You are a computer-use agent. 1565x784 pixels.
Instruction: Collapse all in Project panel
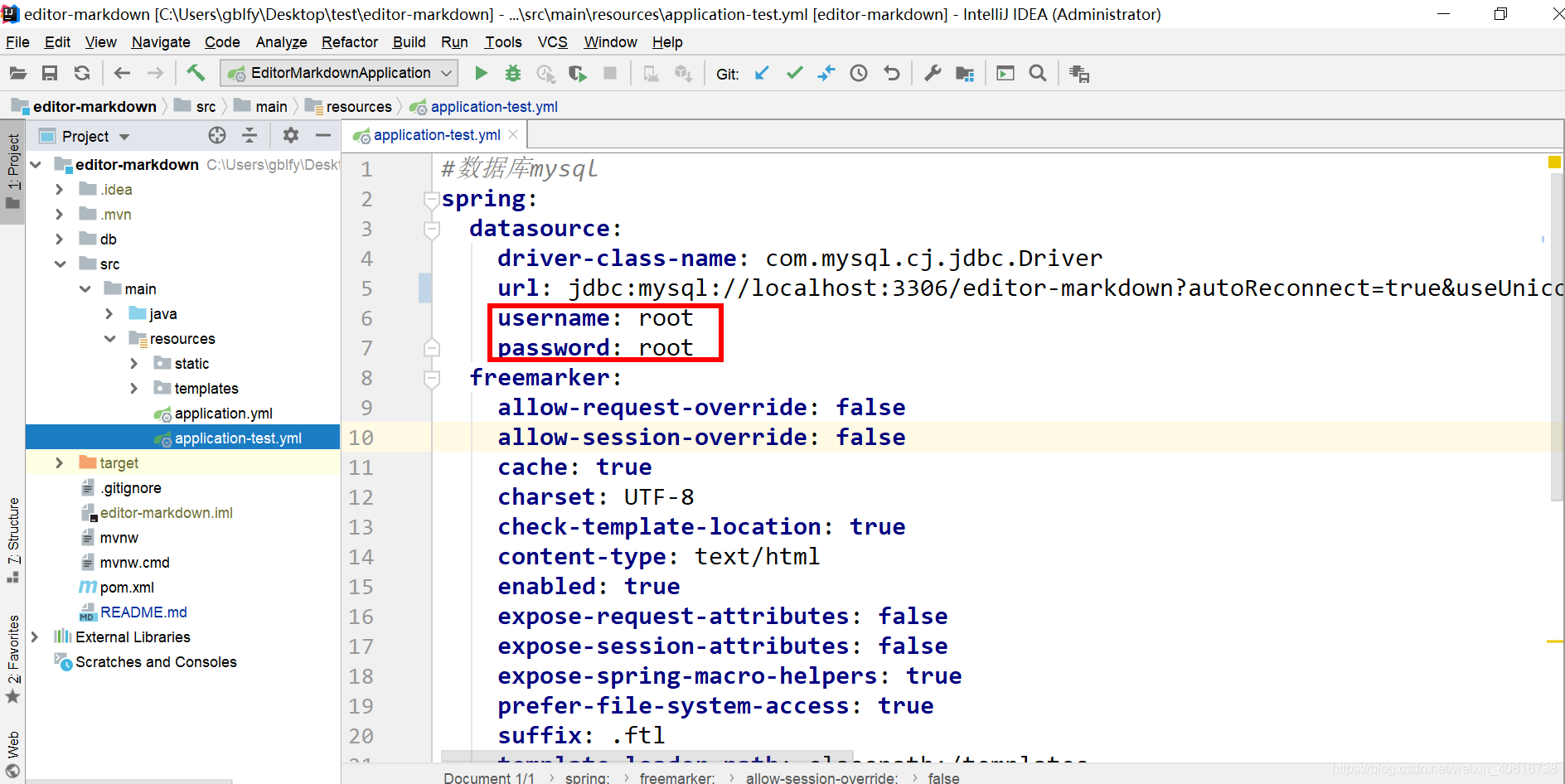(250, 135)
